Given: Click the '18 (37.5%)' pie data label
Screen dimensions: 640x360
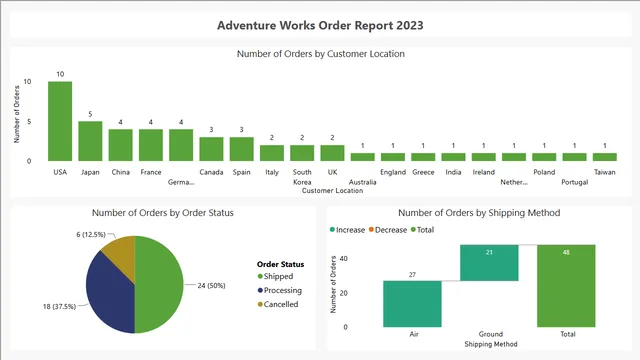Looking at the screenshot, I should pyautogui.click(x=59, y=307).
